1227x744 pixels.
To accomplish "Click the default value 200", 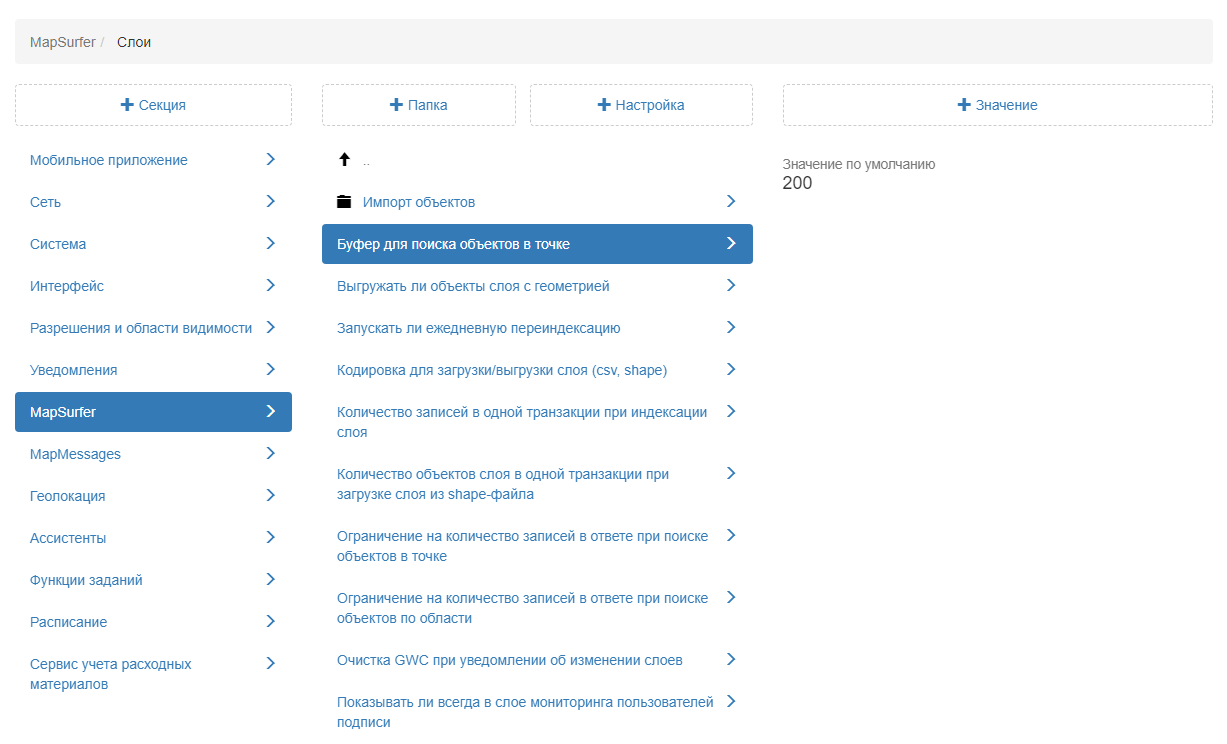I will (797, 183).
